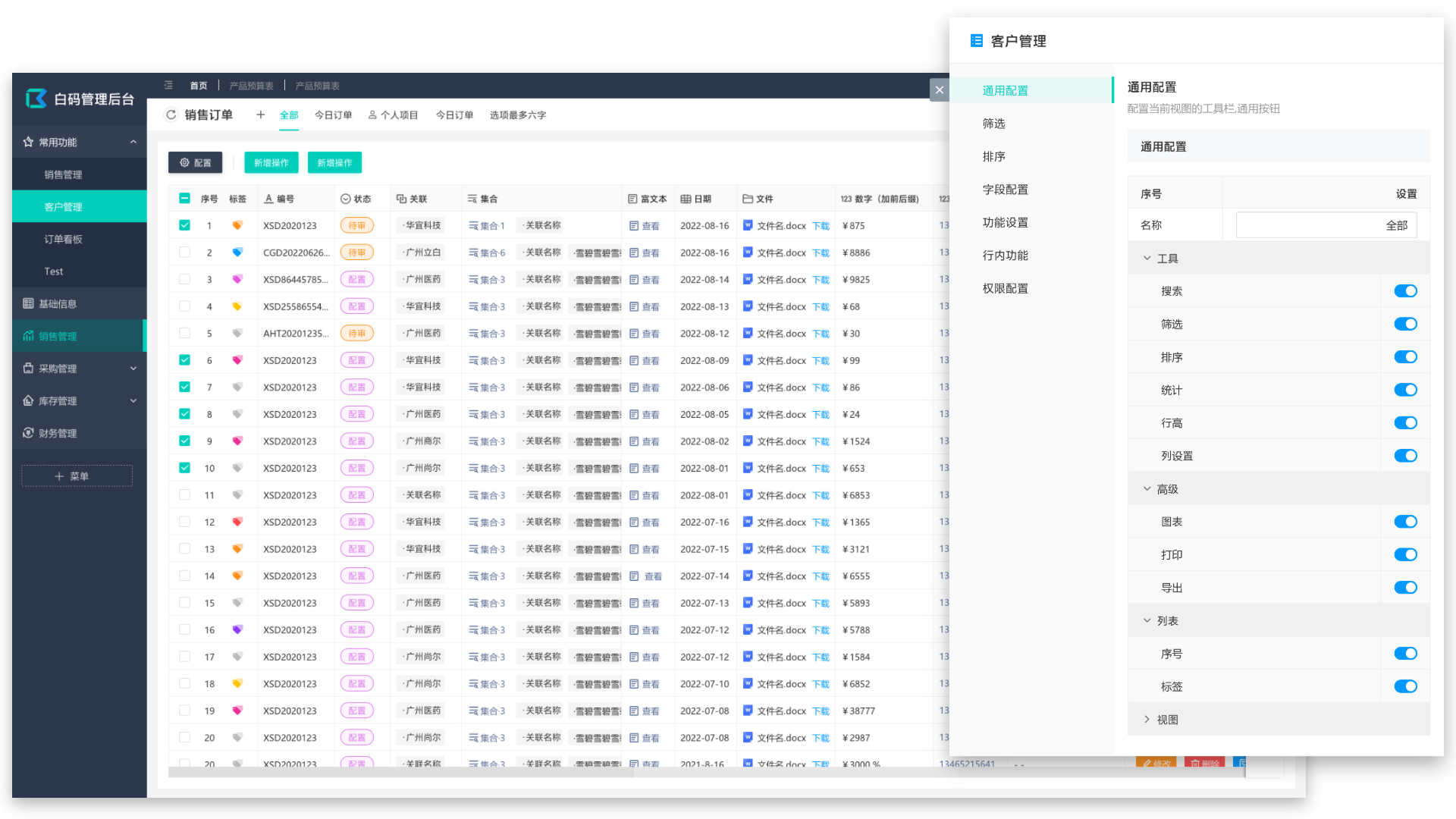The width and height of the screenshot is (1456, 819).
Task: Turn off the 筛选 tool switch
Action: coord(1405,324)
